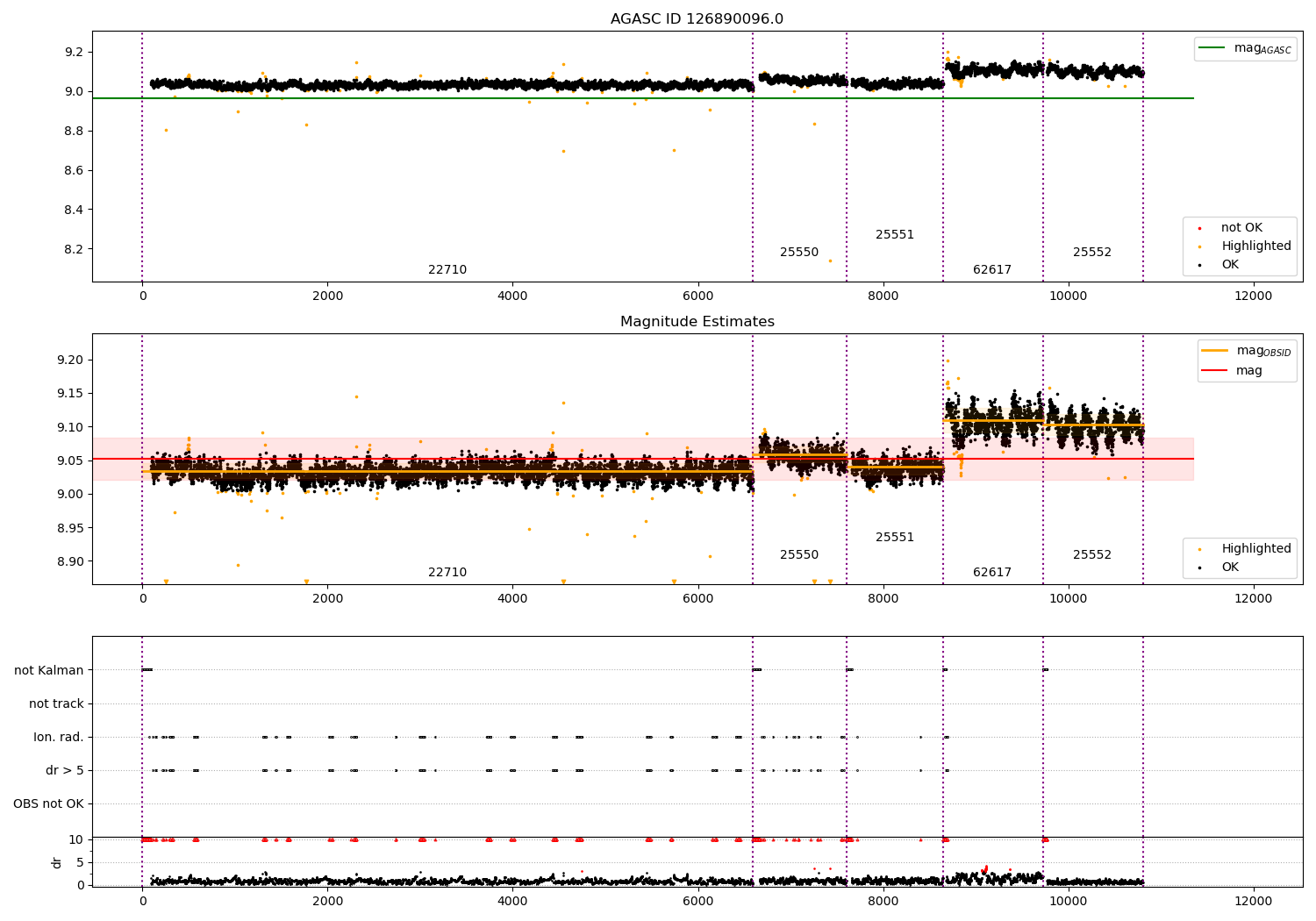Click the rotated 'dr' axis label
This screenshot has height=921, width=1316.
point(57,862)
